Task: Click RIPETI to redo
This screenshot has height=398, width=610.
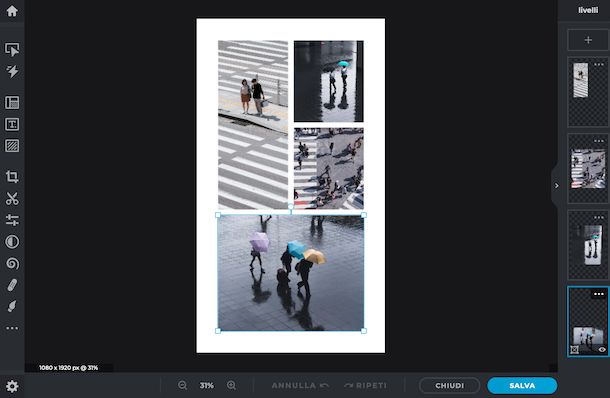Action: click(366, 386)
